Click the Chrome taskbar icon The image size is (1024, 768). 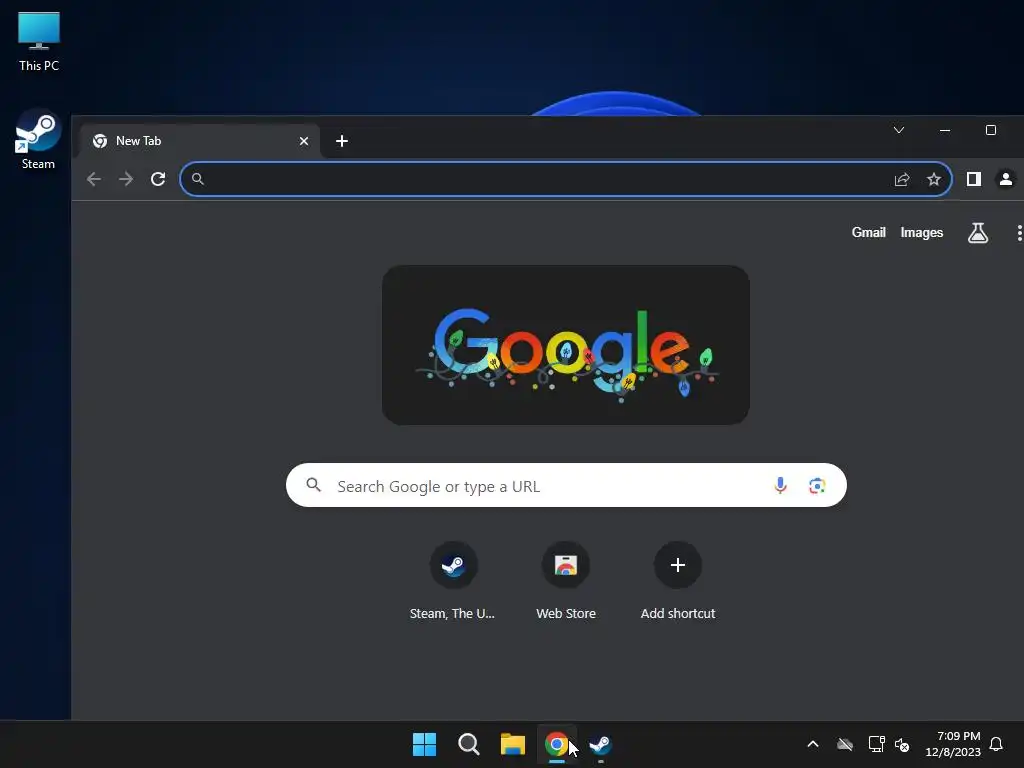tap(556, 744)
